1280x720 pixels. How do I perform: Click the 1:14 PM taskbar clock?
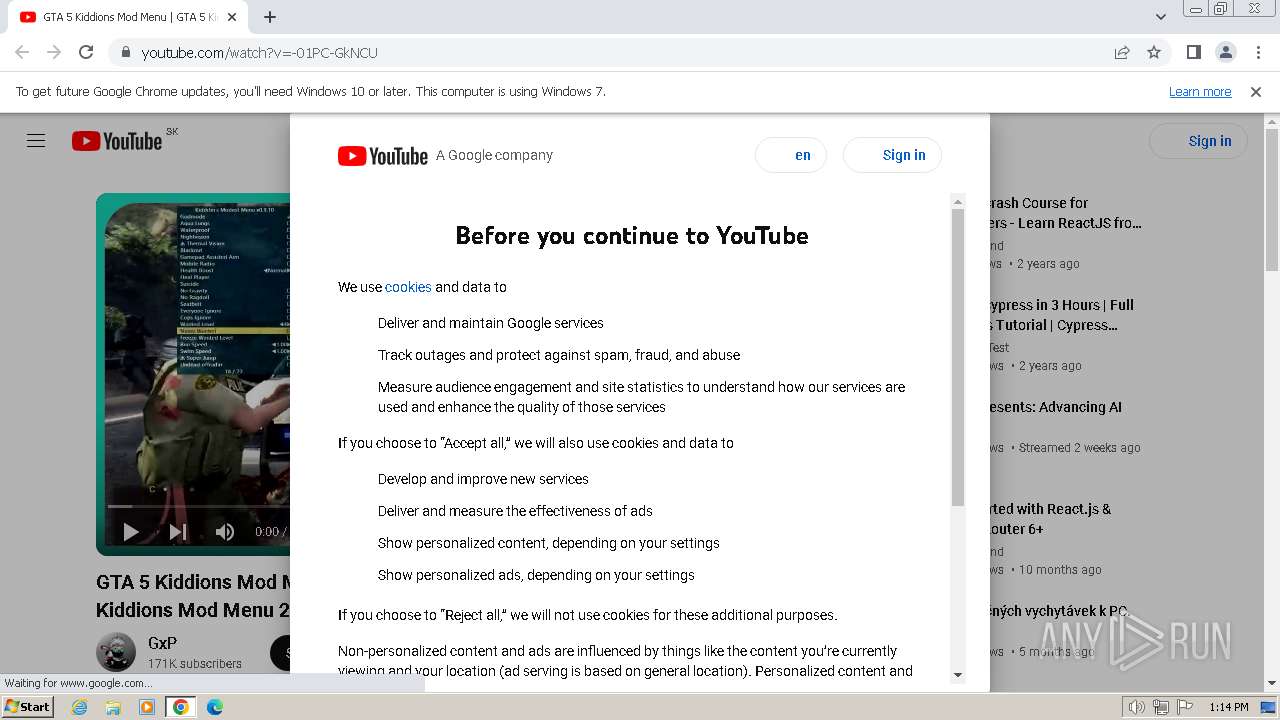pyautogui.click(x=1228, y=707)
